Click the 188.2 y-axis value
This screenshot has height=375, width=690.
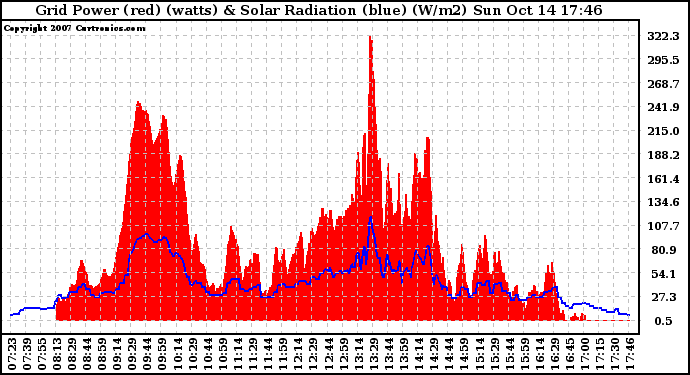tap(663, 155)
